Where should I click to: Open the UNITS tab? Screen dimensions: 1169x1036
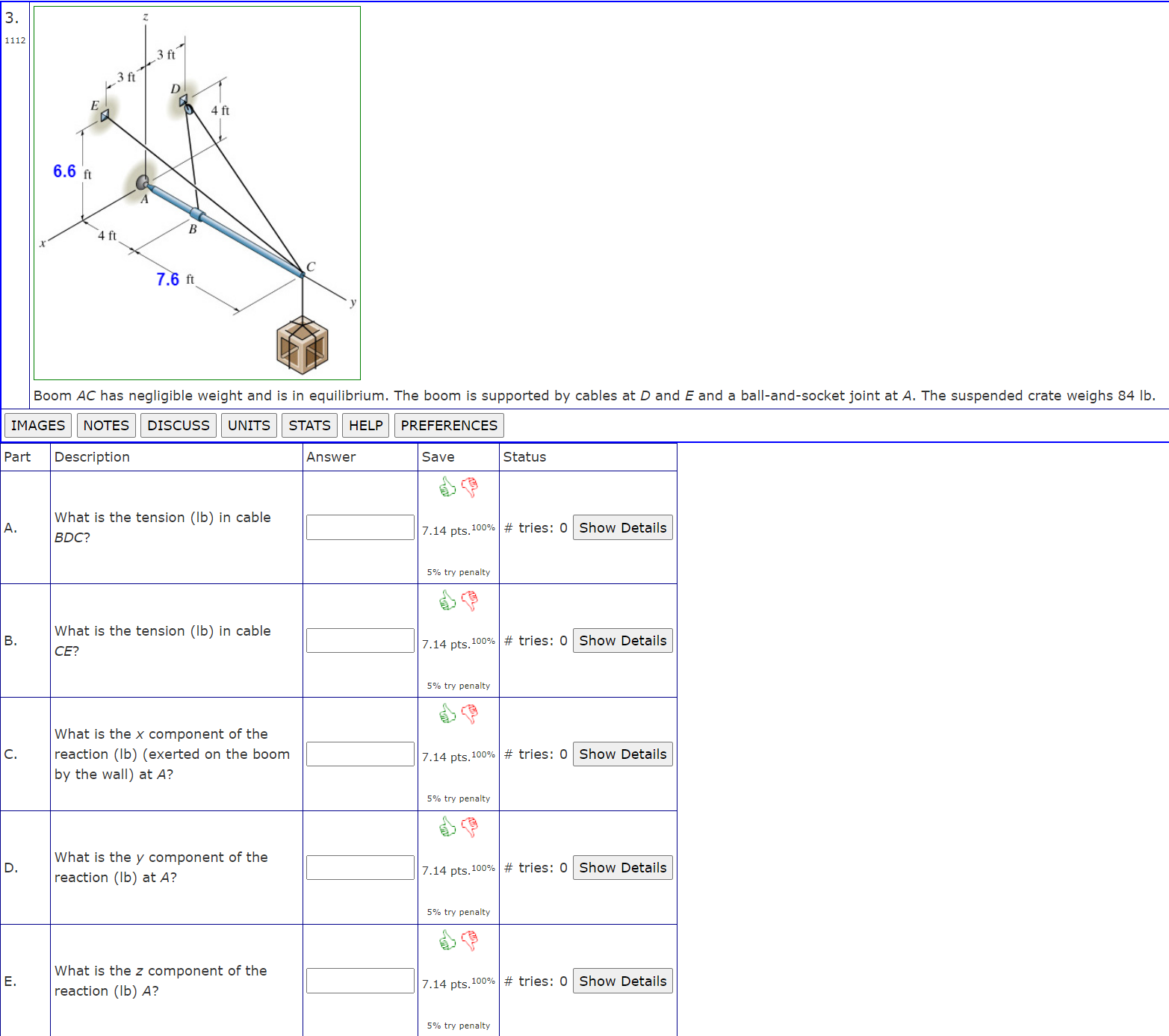[x=249, y=425]
